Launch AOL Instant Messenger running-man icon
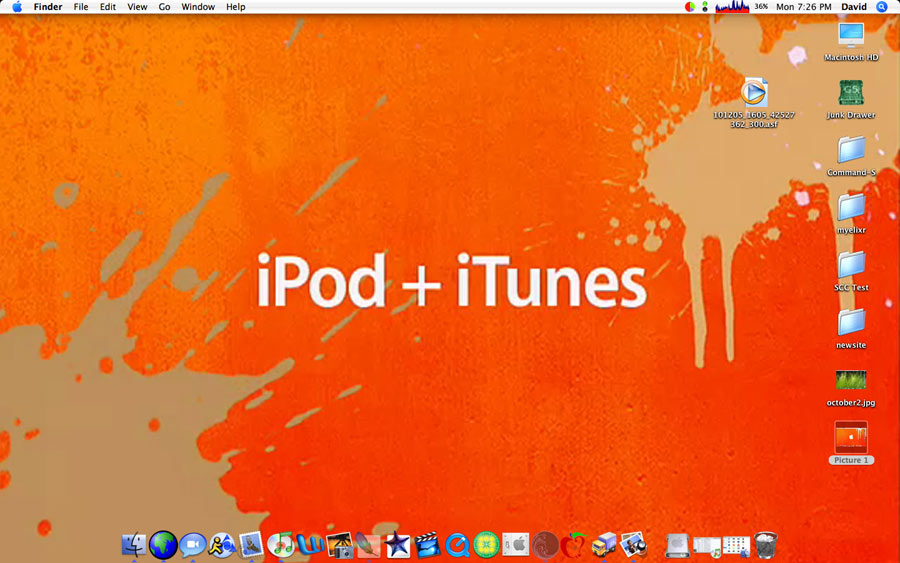 pyautogui.click(x=222, y=545)
